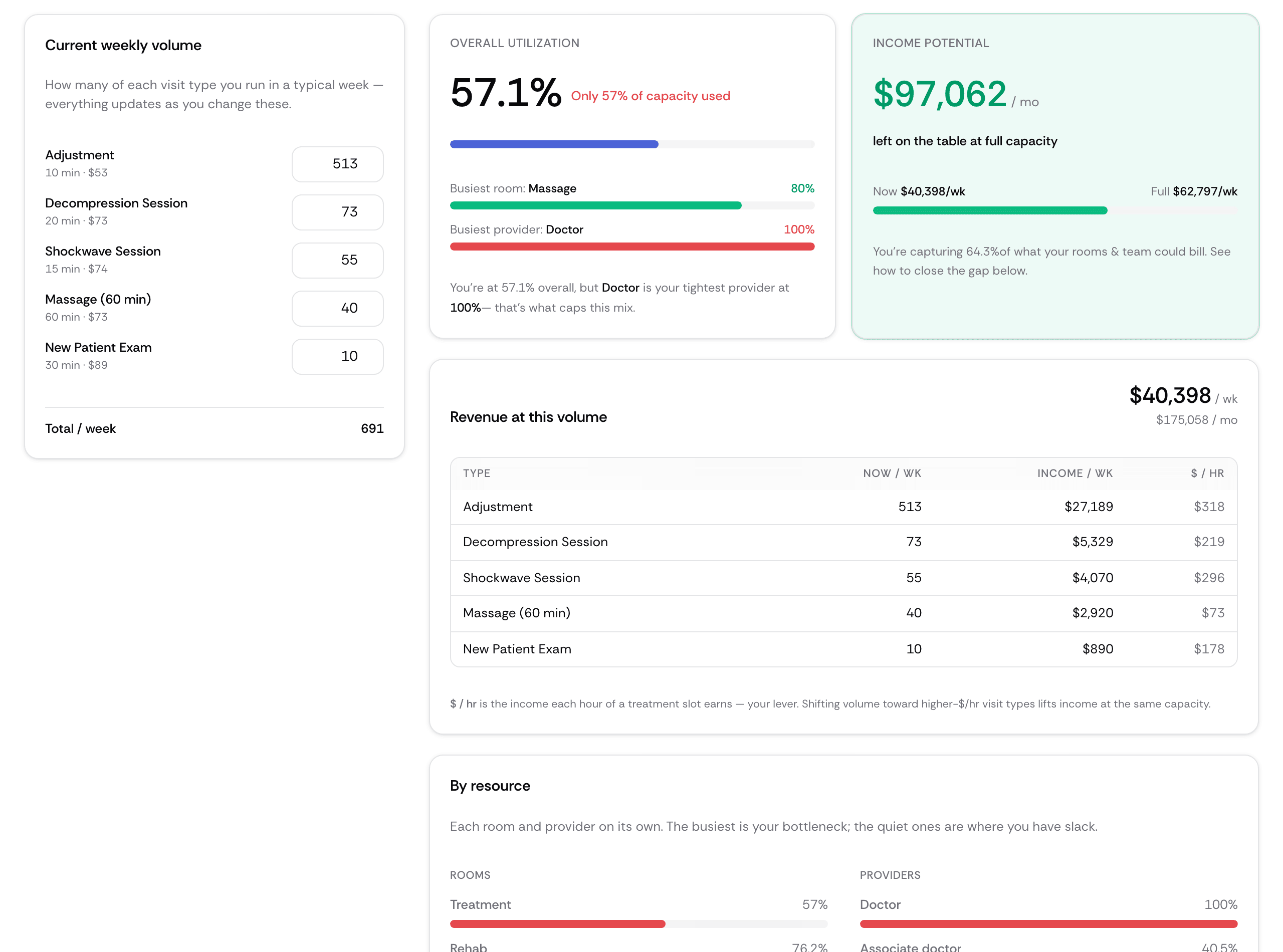Click the overall utilization blue progress bar

[x=631, y=144]
